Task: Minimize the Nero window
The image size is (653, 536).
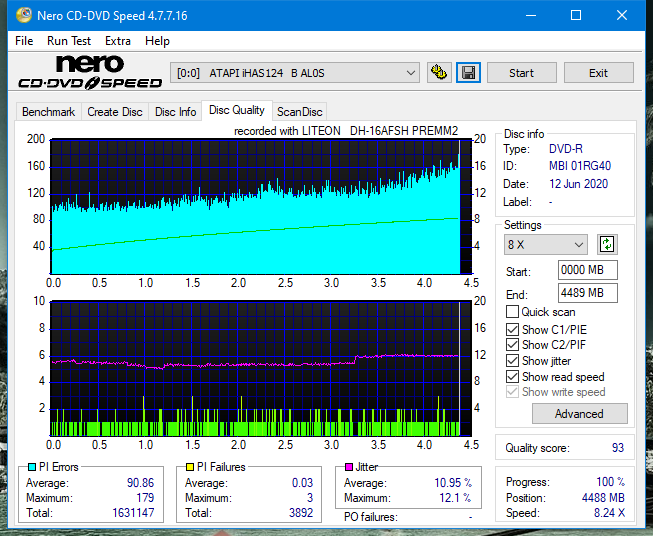Action: pos(531,15)
